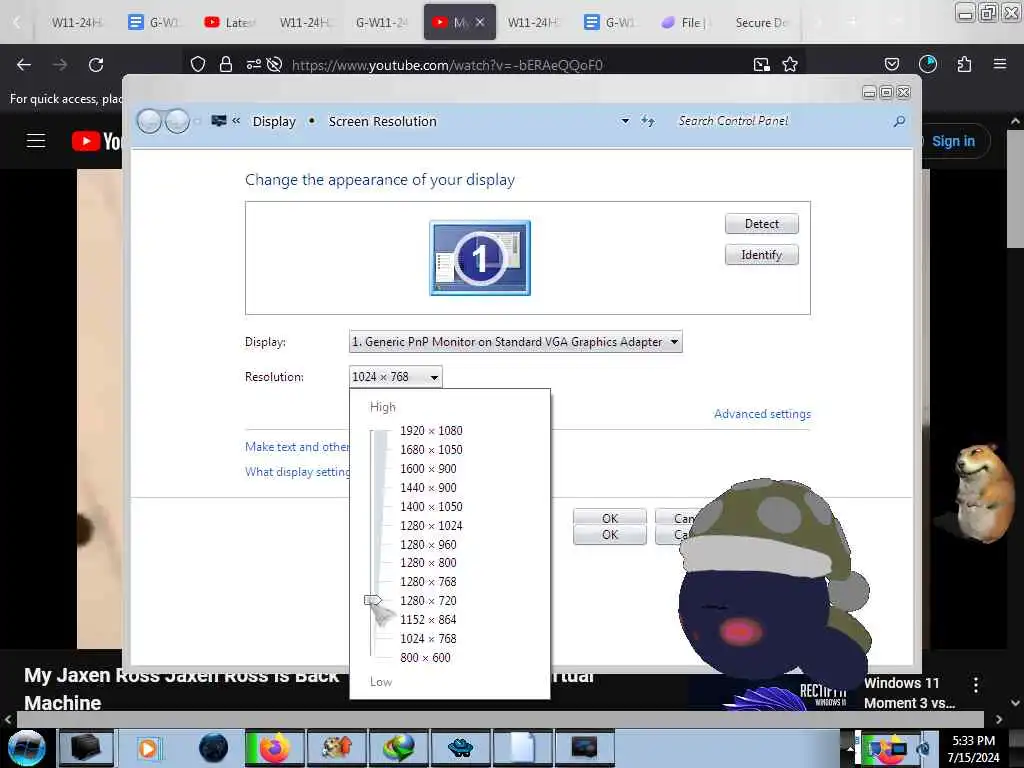1024x768 pixels.
Task: Switch to the File browser tab
Action: pos(684,22)
